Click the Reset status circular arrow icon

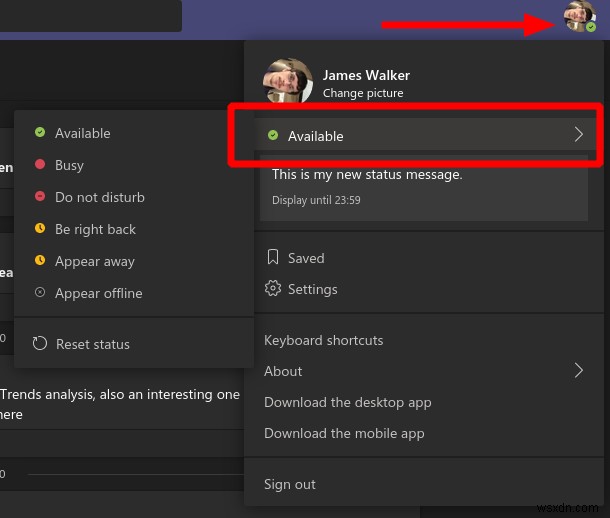click(40, 343)
